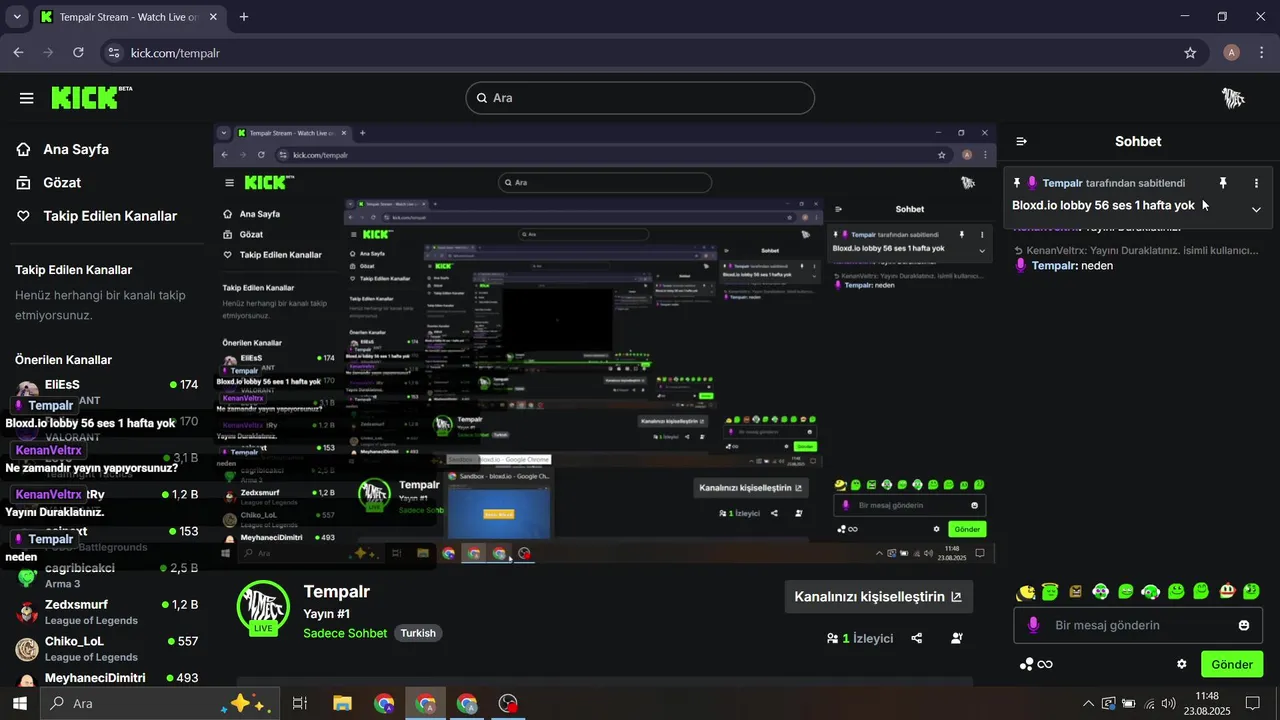The width and height of the screenshot is (1280, 720).
Task: Open Task View on the taskbar
Action: point(299,704)
